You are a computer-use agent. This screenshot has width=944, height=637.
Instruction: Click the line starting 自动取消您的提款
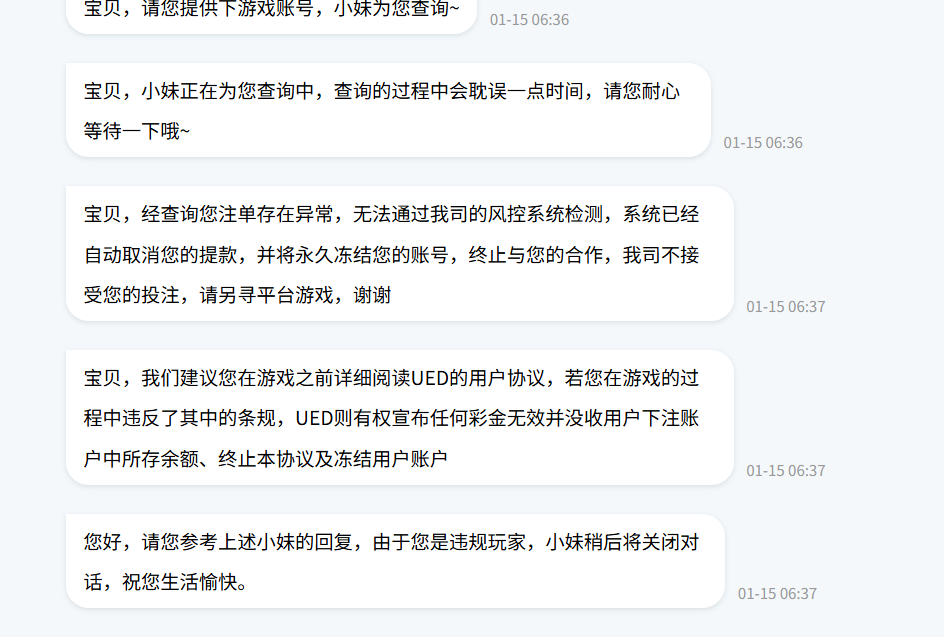click(391, 255)
